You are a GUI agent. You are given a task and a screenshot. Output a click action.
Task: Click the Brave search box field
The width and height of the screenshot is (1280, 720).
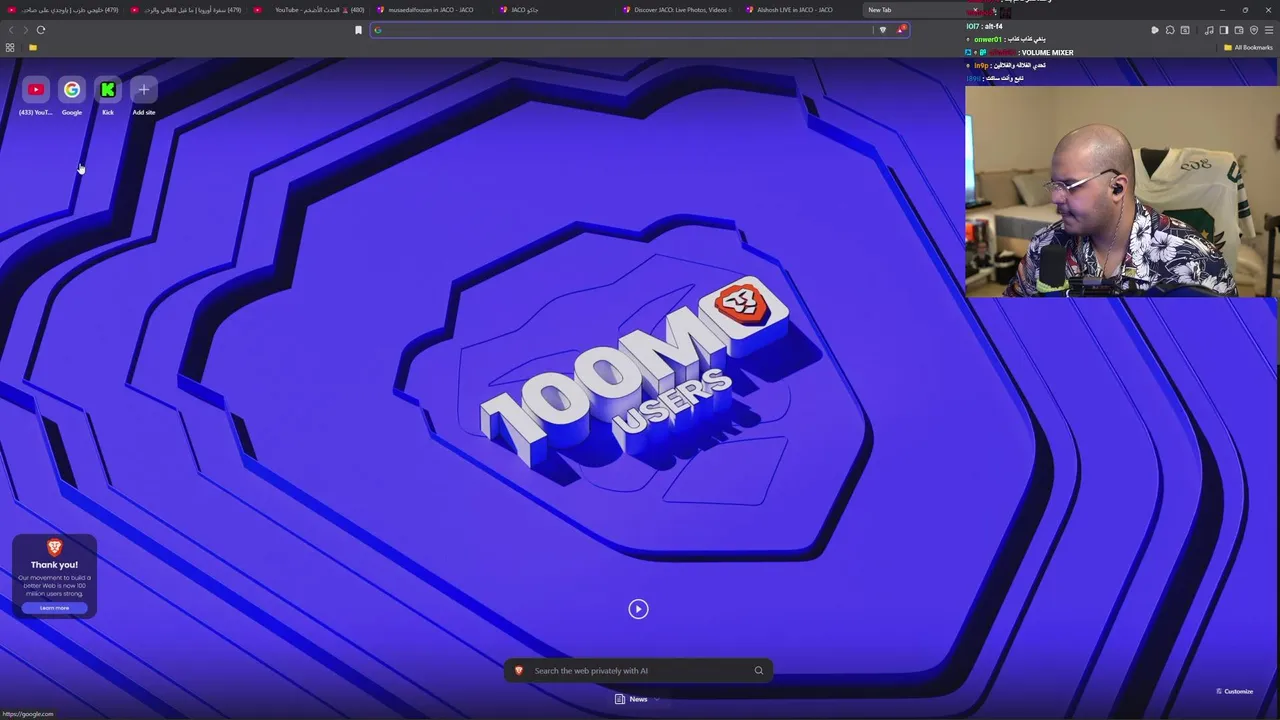[x=640, y=671]
